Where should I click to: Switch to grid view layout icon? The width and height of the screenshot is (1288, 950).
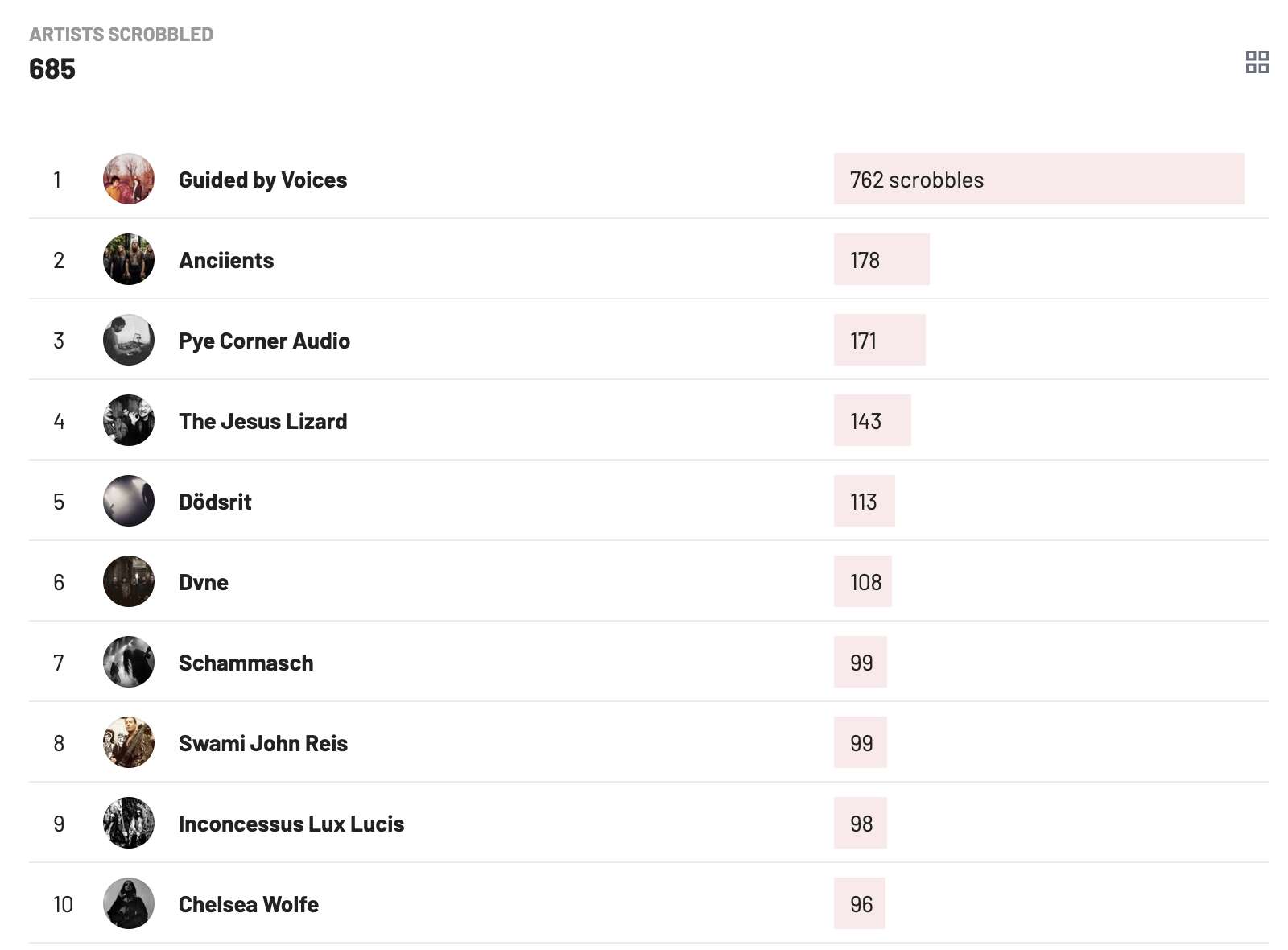coord(1257,62)
